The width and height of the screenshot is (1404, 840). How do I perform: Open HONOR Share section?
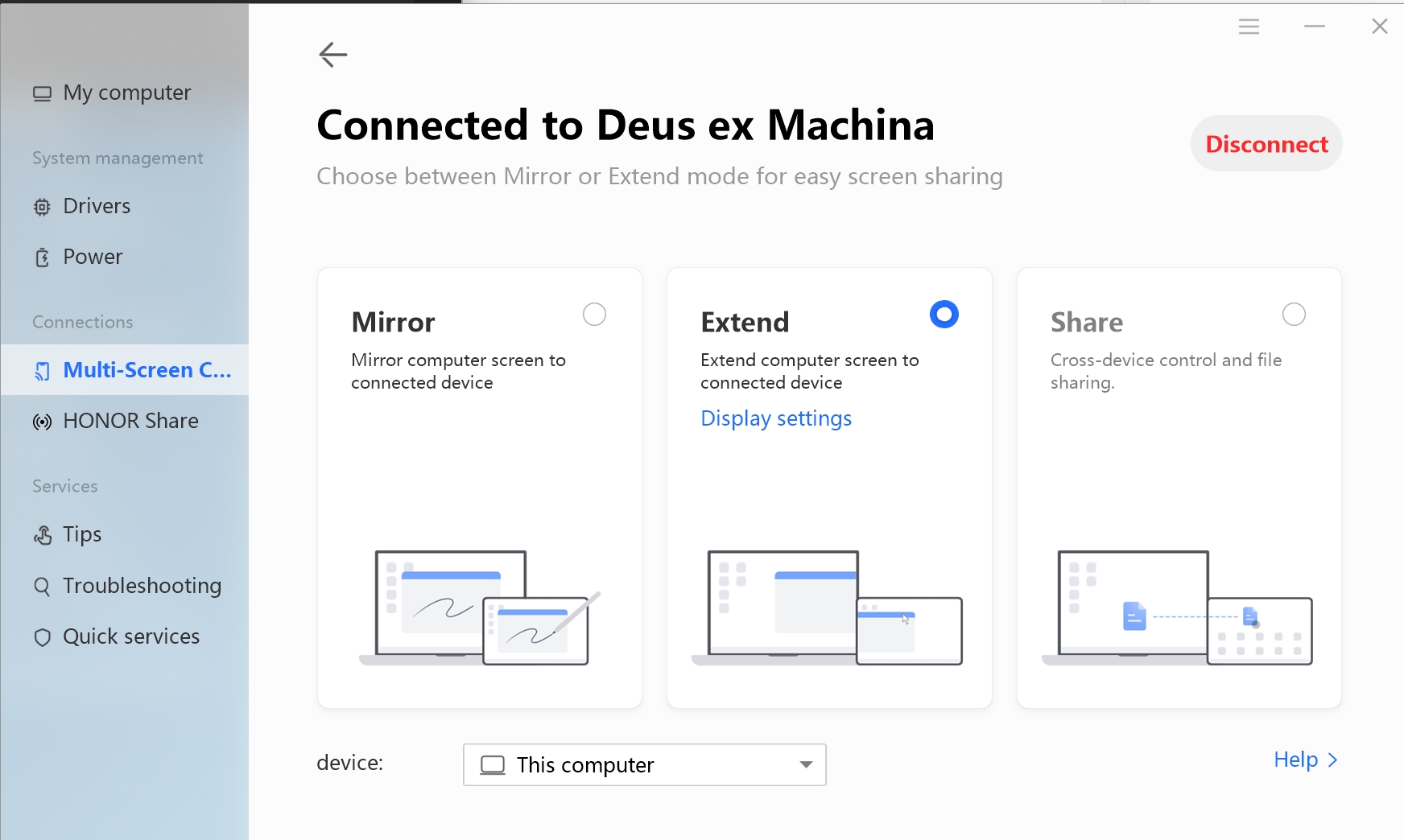(125, 422)
